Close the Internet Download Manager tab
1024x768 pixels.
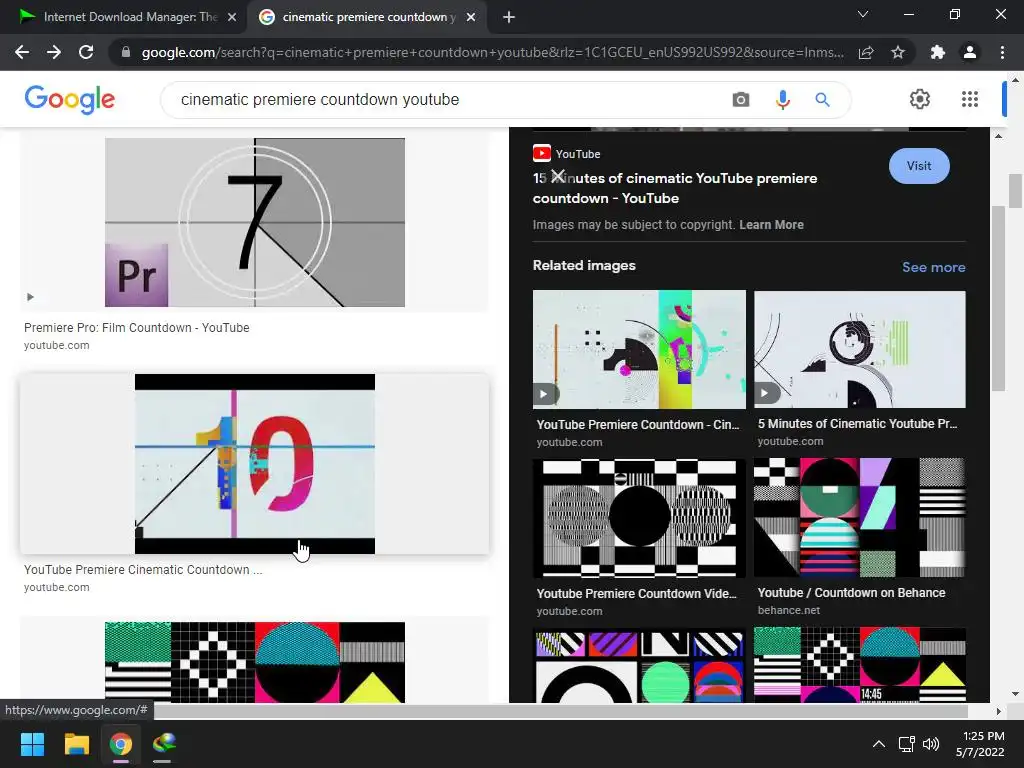232,17
